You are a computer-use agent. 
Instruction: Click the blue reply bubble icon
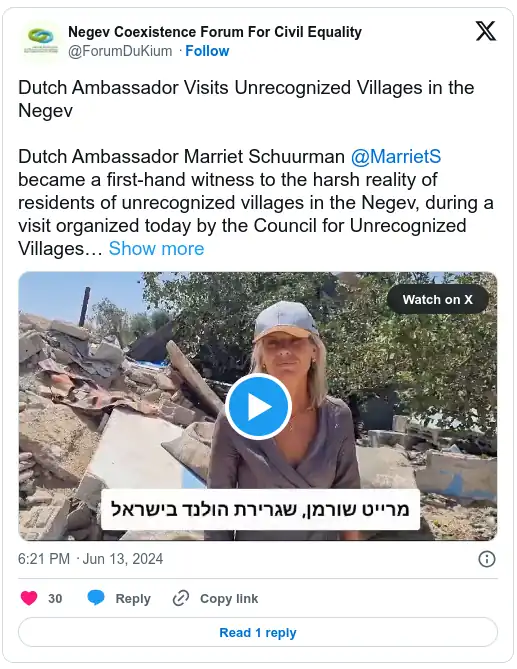(x=96, y=598)
